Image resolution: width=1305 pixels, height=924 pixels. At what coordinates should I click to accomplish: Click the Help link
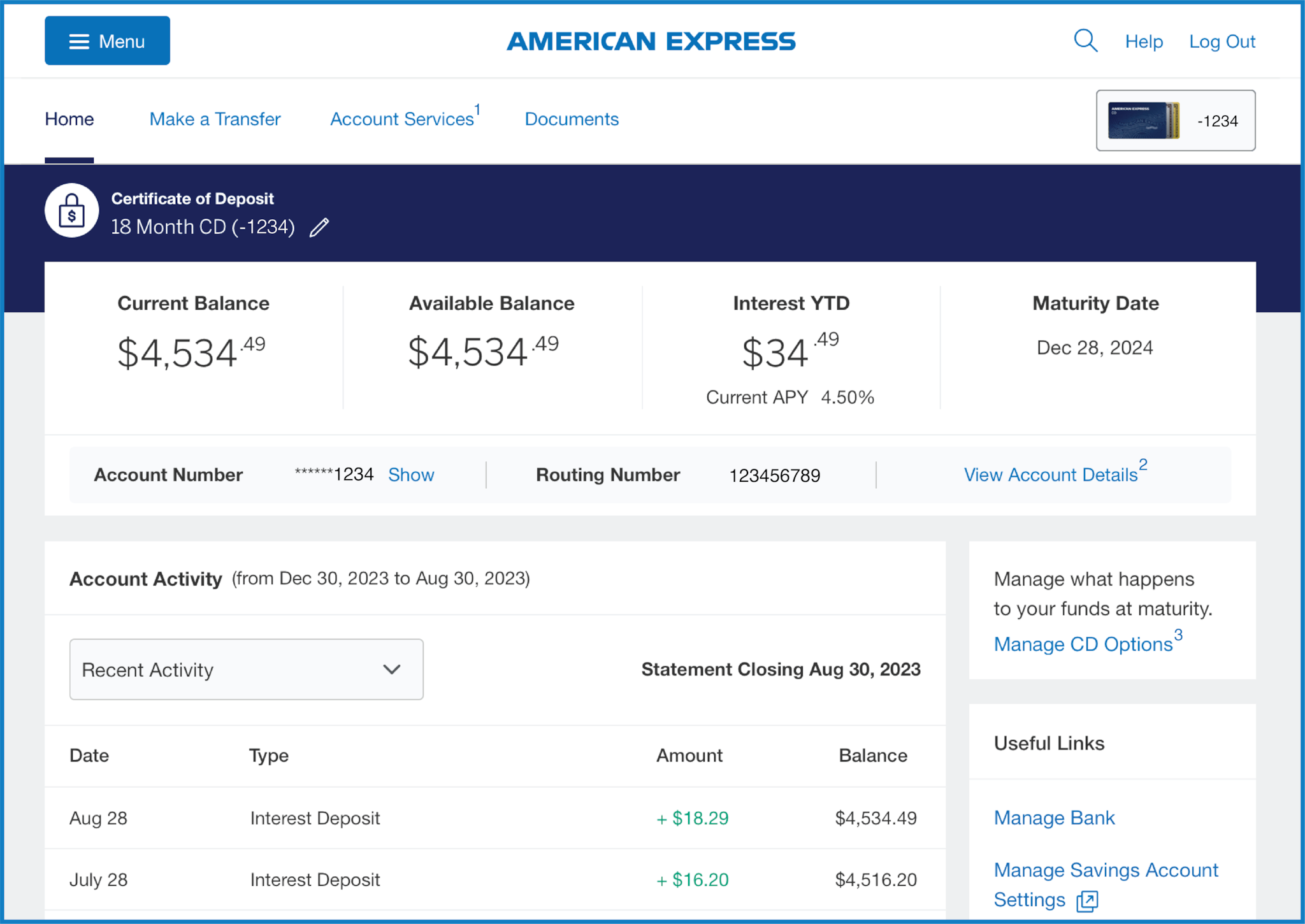coord(1144,41)
